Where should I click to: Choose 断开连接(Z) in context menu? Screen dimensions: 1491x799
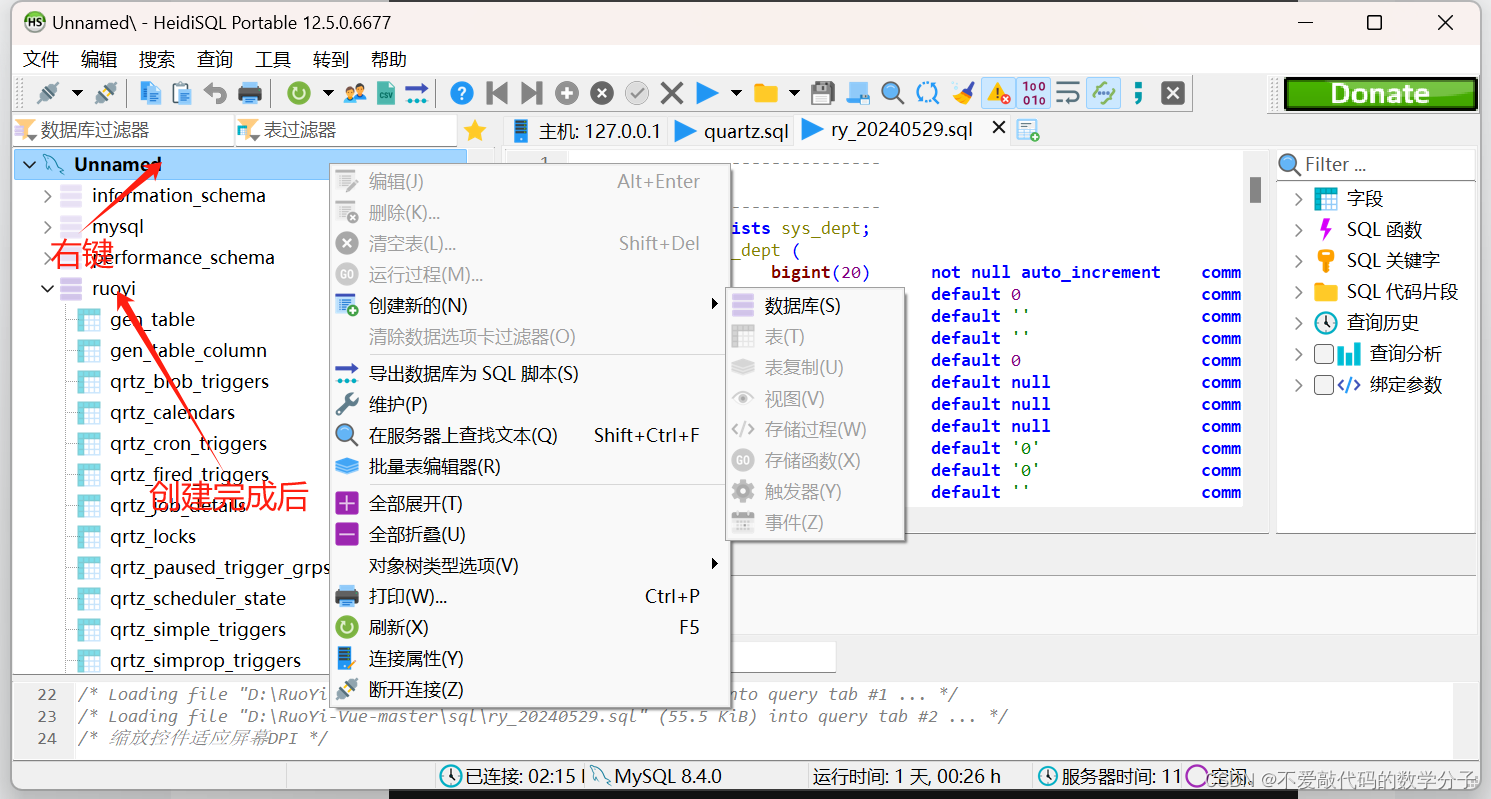(528, 690)
